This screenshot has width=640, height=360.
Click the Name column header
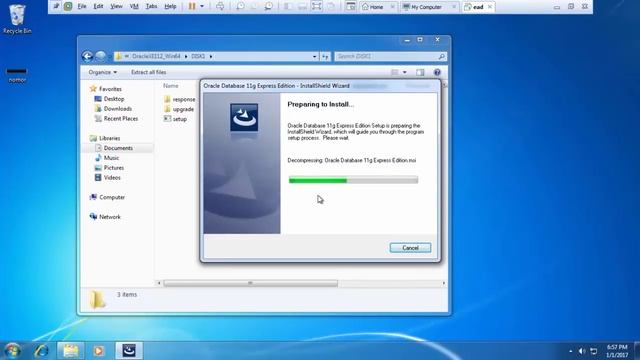171,86
